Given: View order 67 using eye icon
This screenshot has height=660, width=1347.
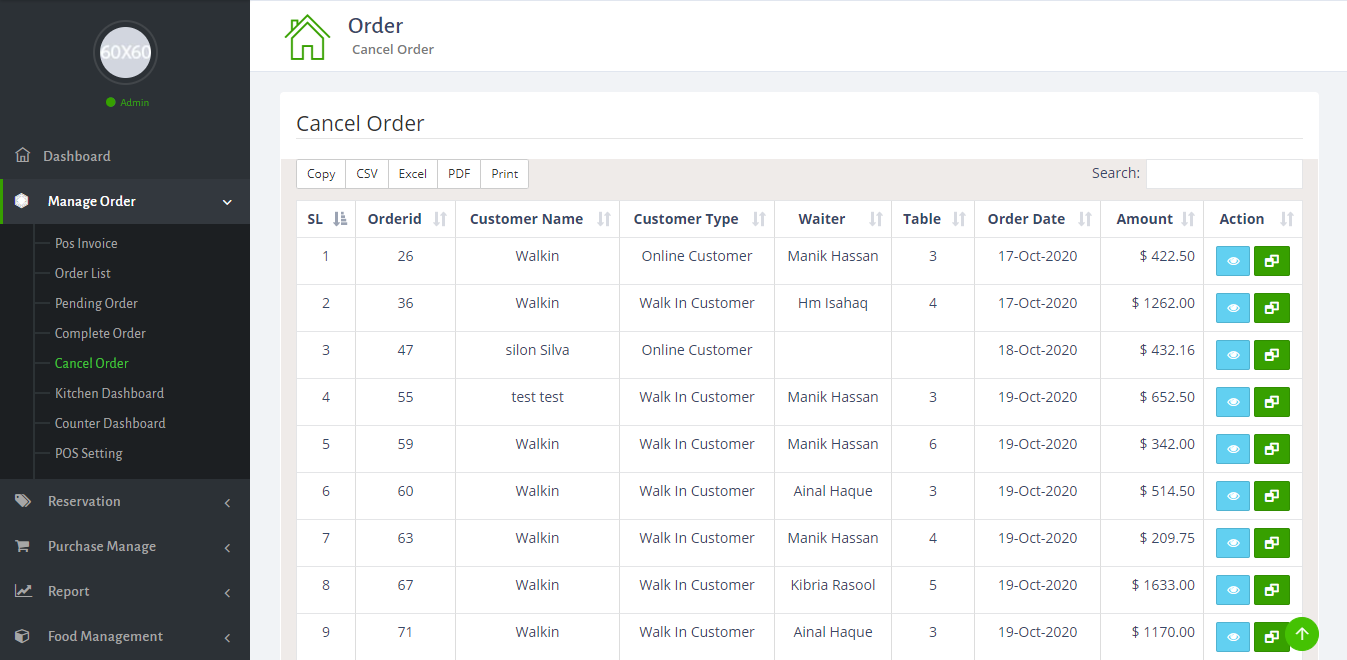Looking at the screenshot, I should click(1232, 590).
